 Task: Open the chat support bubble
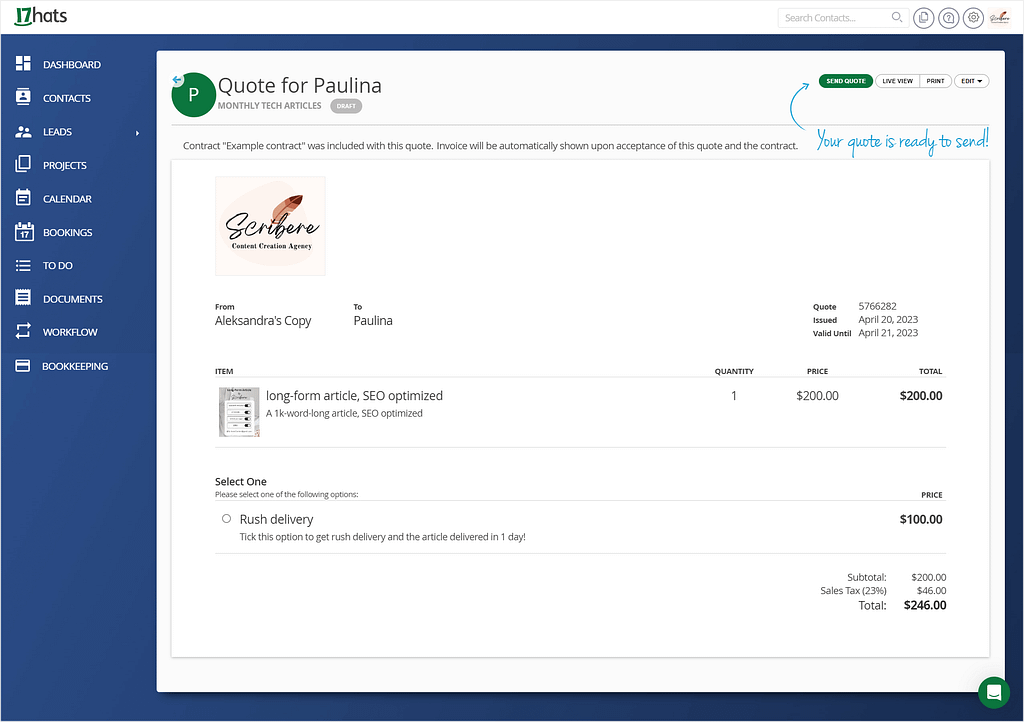tap(994, 692)
